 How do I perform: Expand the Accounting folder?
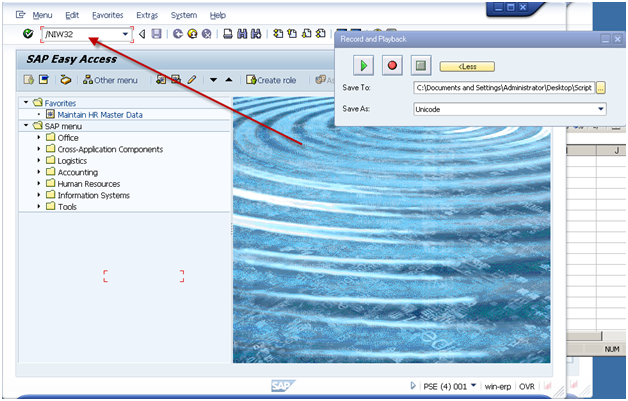[x=39, y=172]
